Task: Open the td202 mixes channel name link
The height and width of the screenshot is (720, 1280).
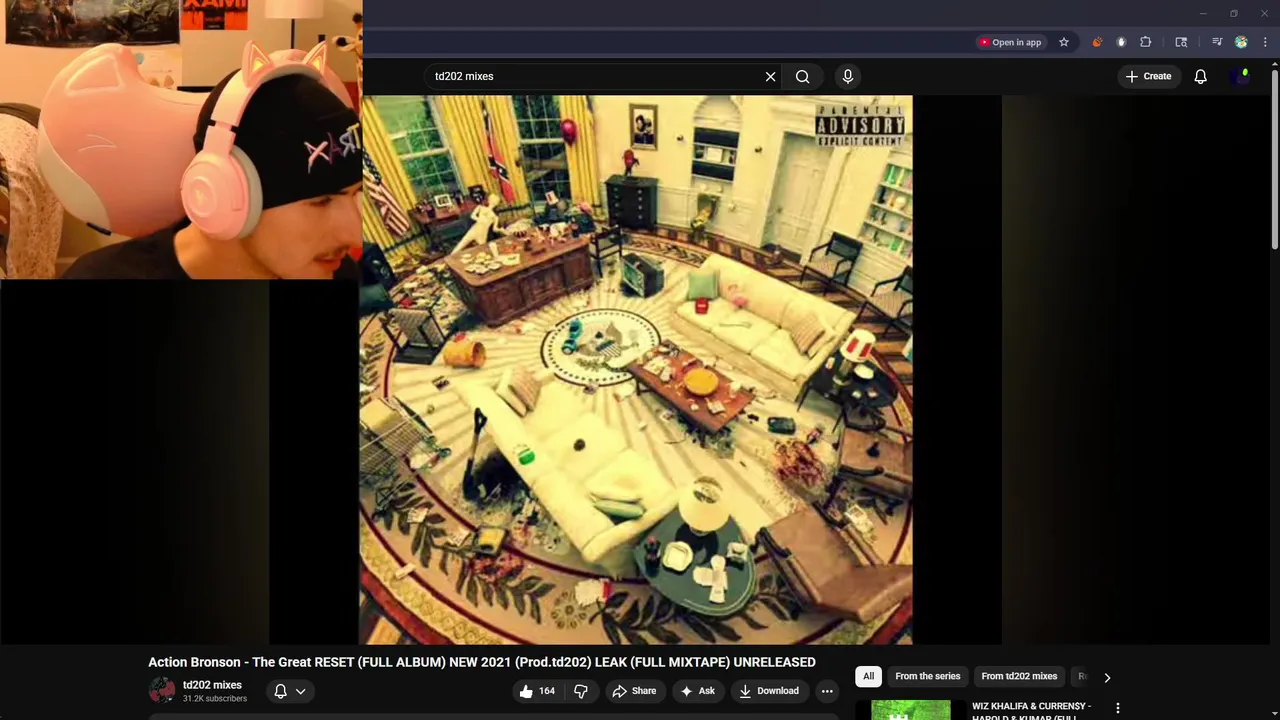Action: point(212,685)
